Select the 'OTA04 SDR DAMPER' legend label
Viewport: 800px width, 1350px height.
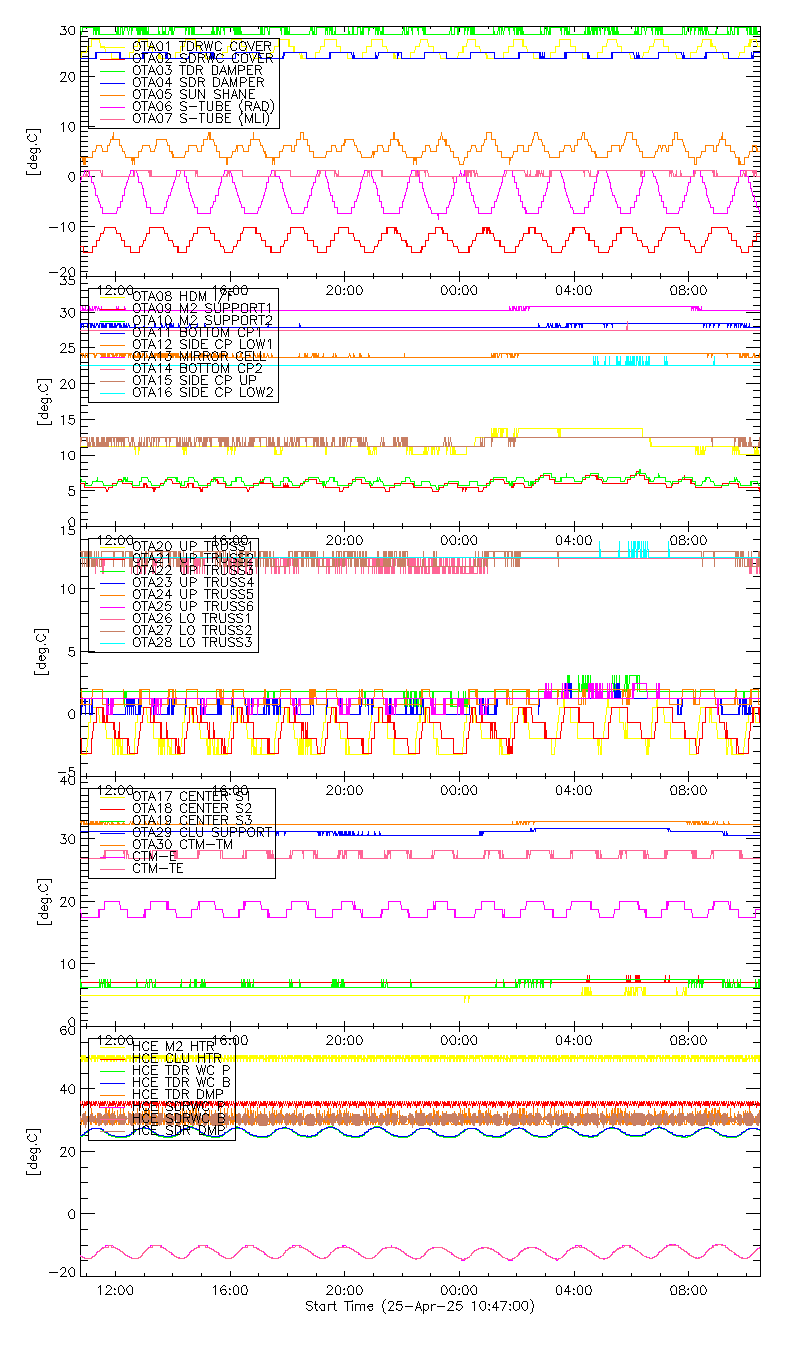(x=198, y=82)
